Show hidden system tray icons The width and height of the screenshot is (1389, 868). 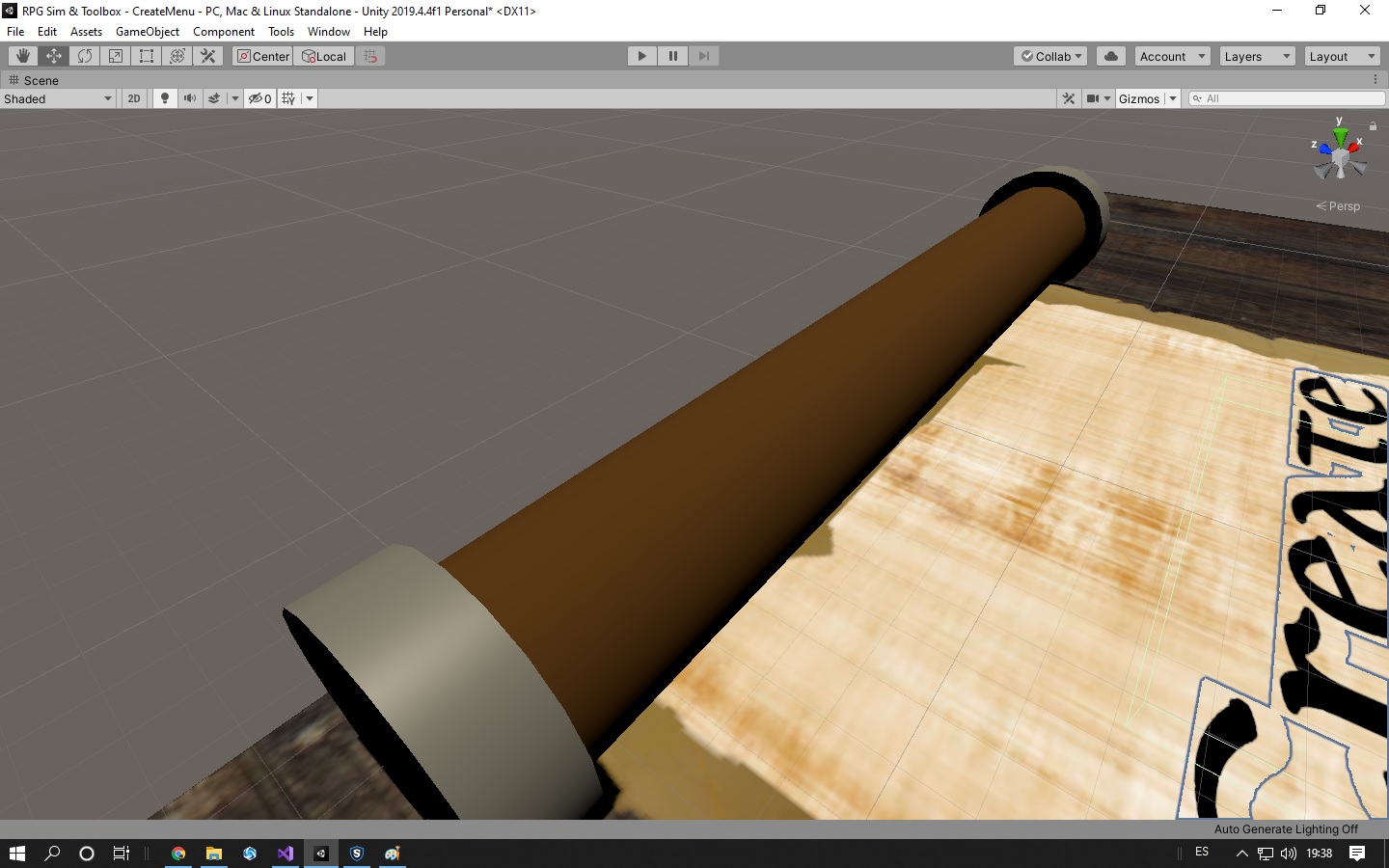tap(1242, 854)
